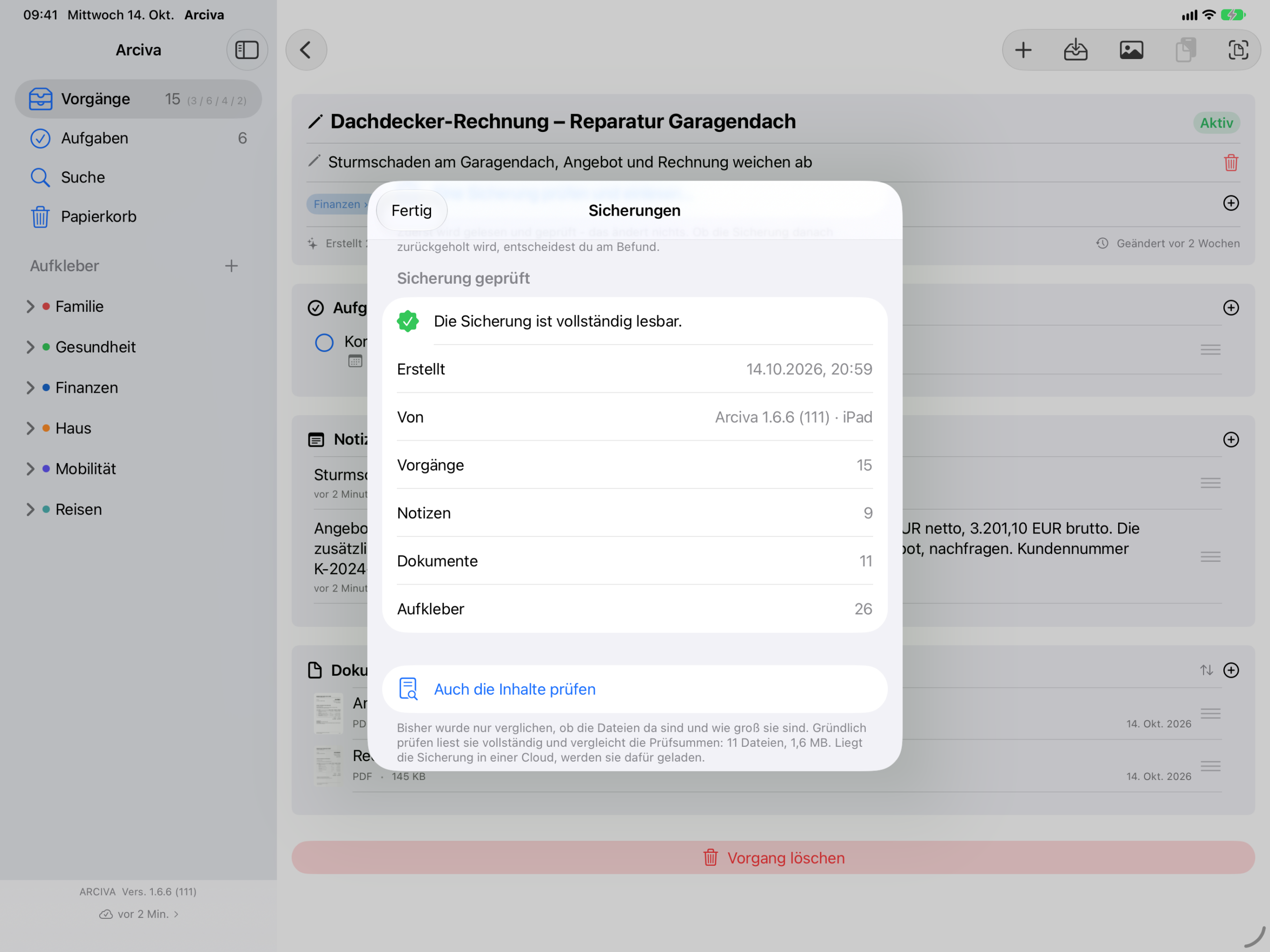The height and width of the screenshot is (952, 1270).
Task: Add a task in the Aufgaben section
Action: pos(1230,307)
